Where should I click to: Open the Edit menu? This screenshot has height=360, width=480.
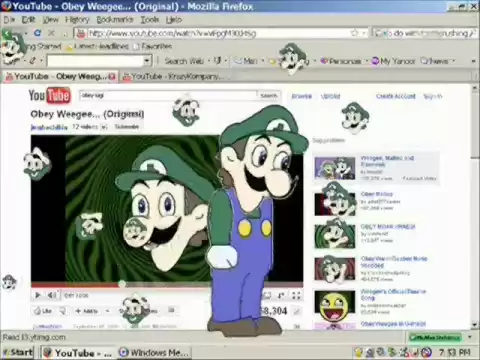point(29,20)
